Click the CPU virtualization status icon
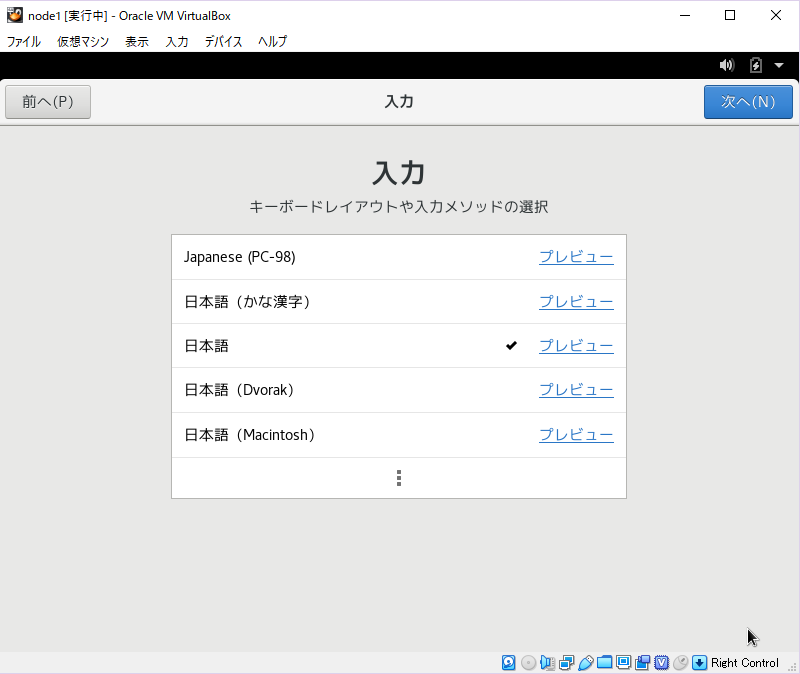 pos(661,662)
